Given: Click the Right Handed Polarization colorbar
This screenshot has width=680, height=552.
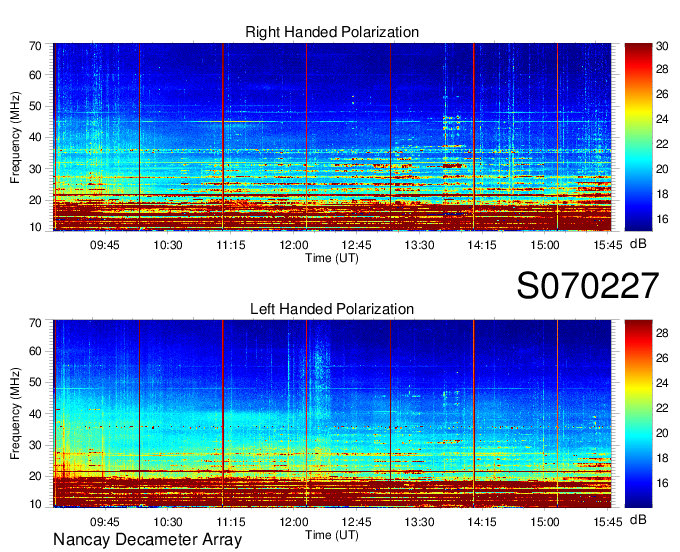Looking at the screenshot, I should coord(638,137).
